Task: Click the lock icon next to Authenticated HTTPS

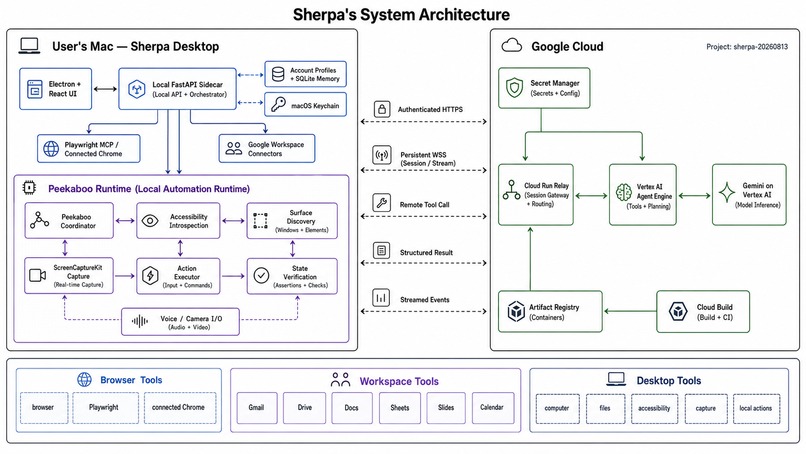Action: [381, 109]
